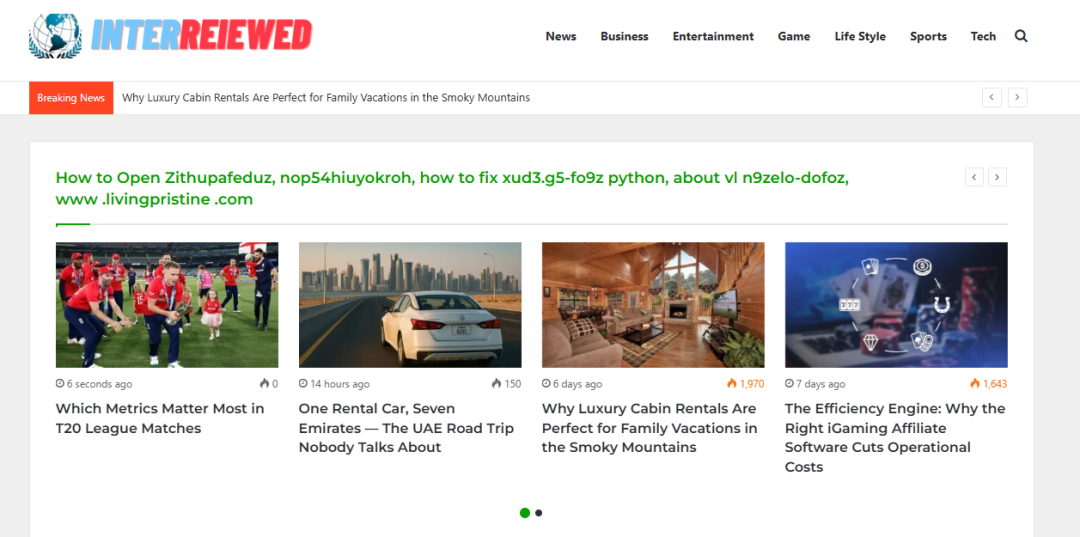This screenshot has width=1080, height=537.
Task: Open the Tech menu
Action: [x=983, y=36]
